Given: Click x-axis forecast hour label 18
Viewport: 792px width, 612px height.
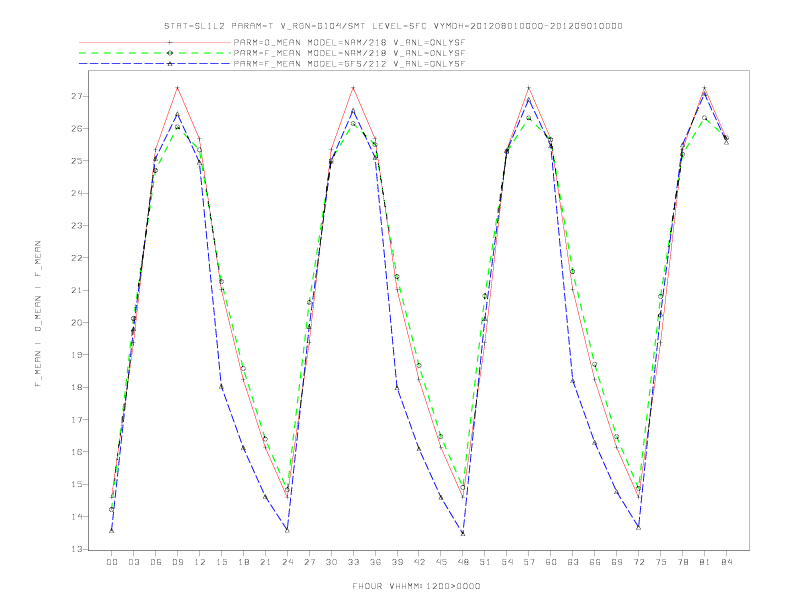Looking at the screenshot, I should click(243, 562).
